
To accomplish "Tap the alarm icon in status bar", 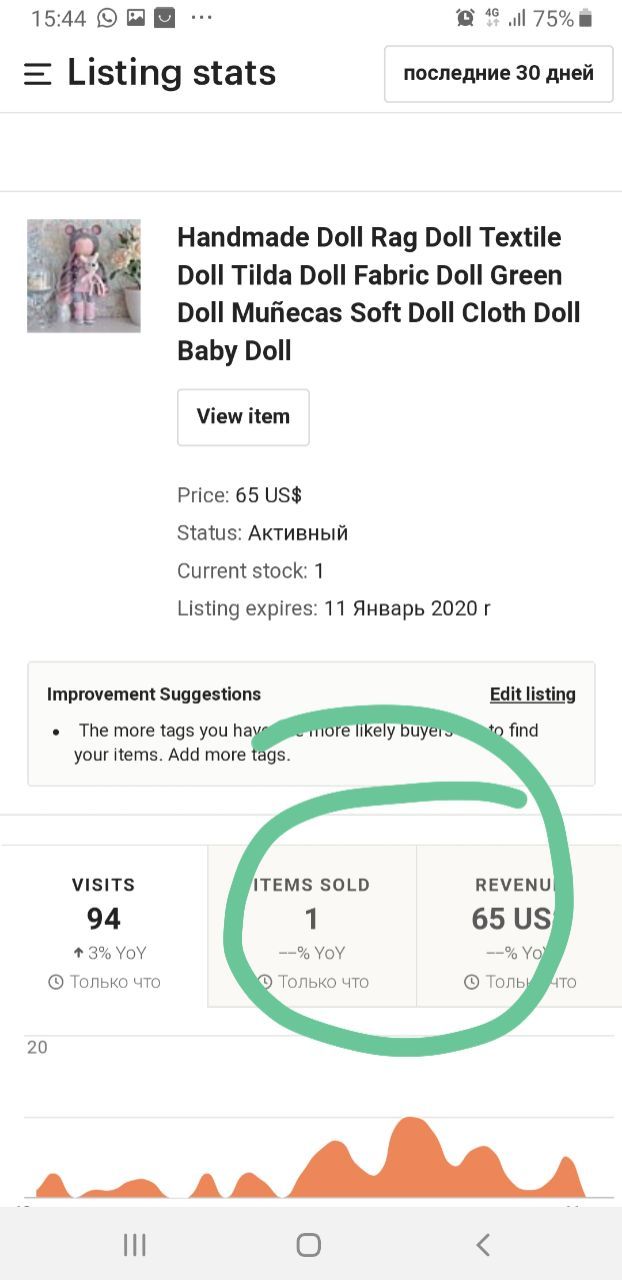I will tap(465, 18).
